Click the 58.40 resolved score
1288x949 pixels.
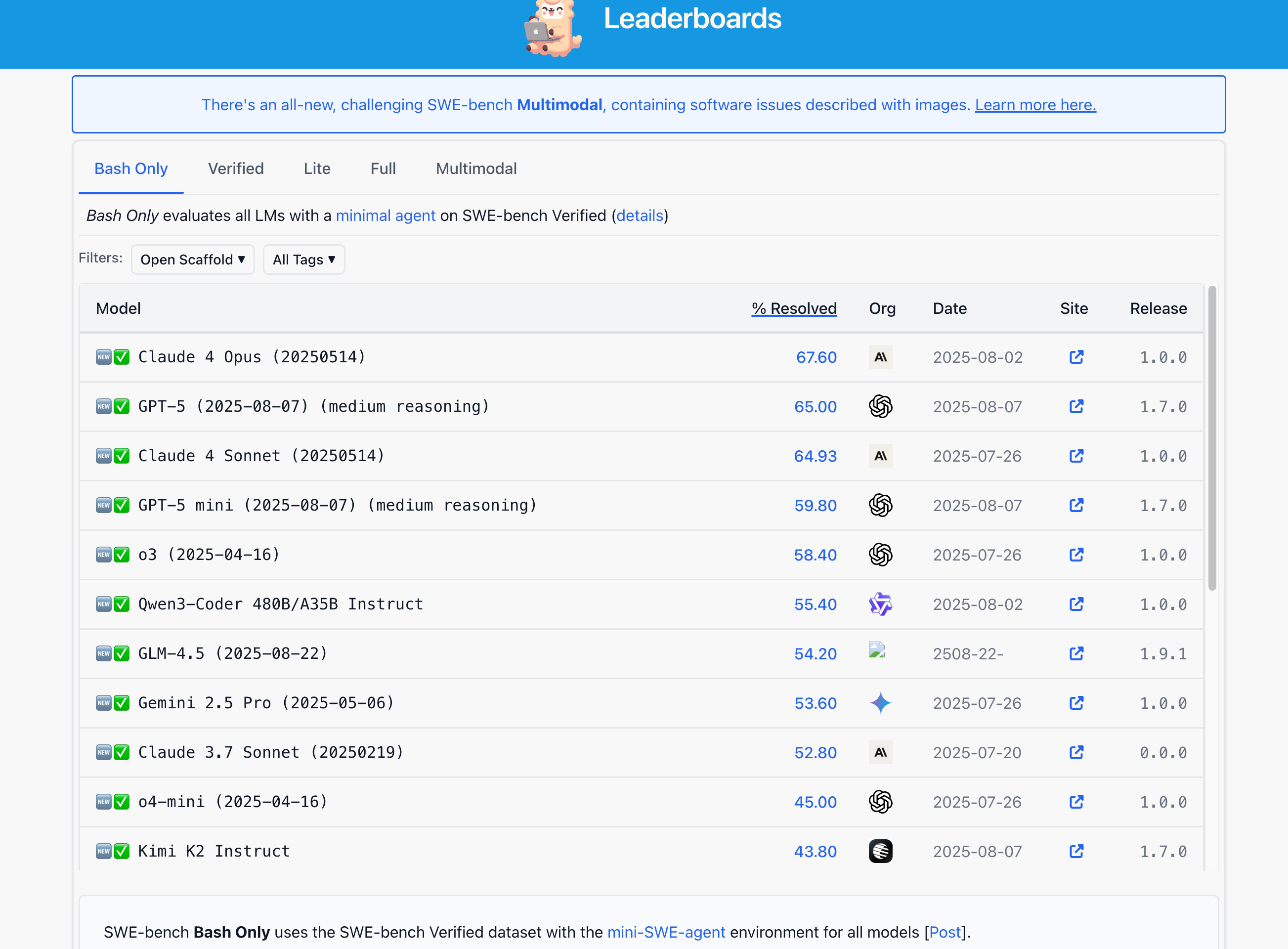(815, 555)
